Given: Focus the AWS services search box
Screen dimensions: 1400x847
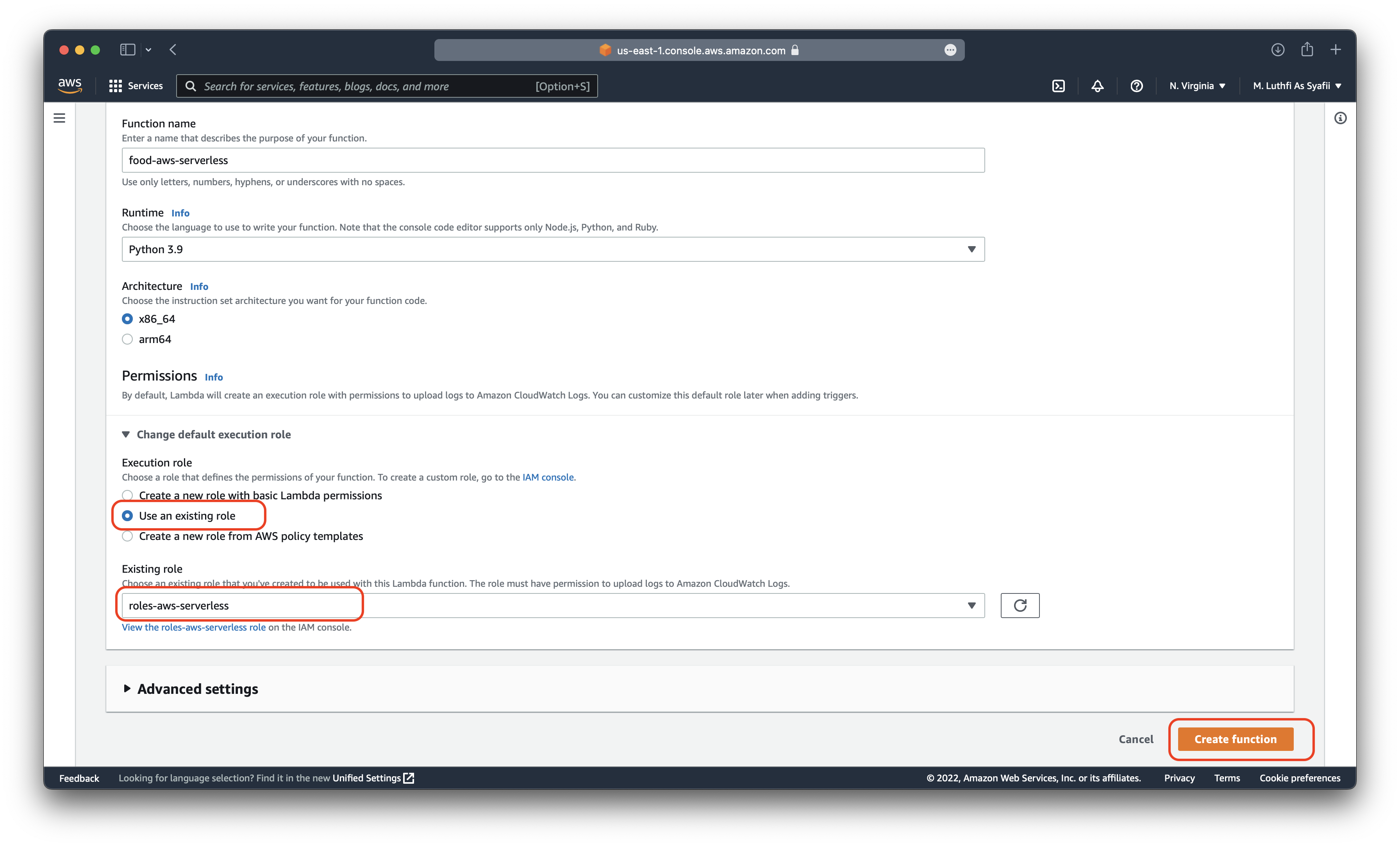Looking at the screenshot, I should [x=387, y=86].
